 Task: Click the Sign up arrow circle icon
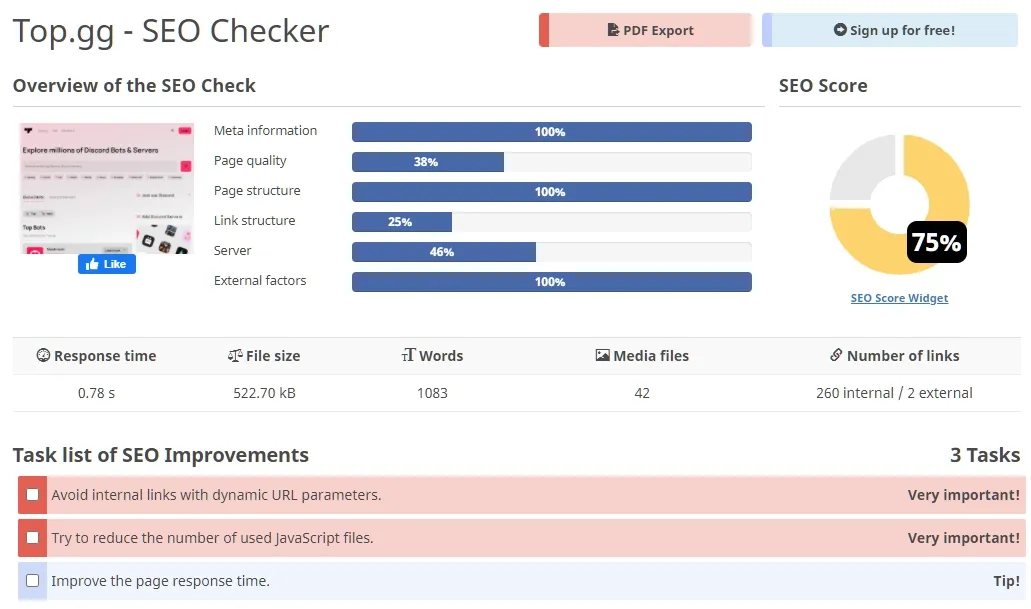(x=840, y=30)
